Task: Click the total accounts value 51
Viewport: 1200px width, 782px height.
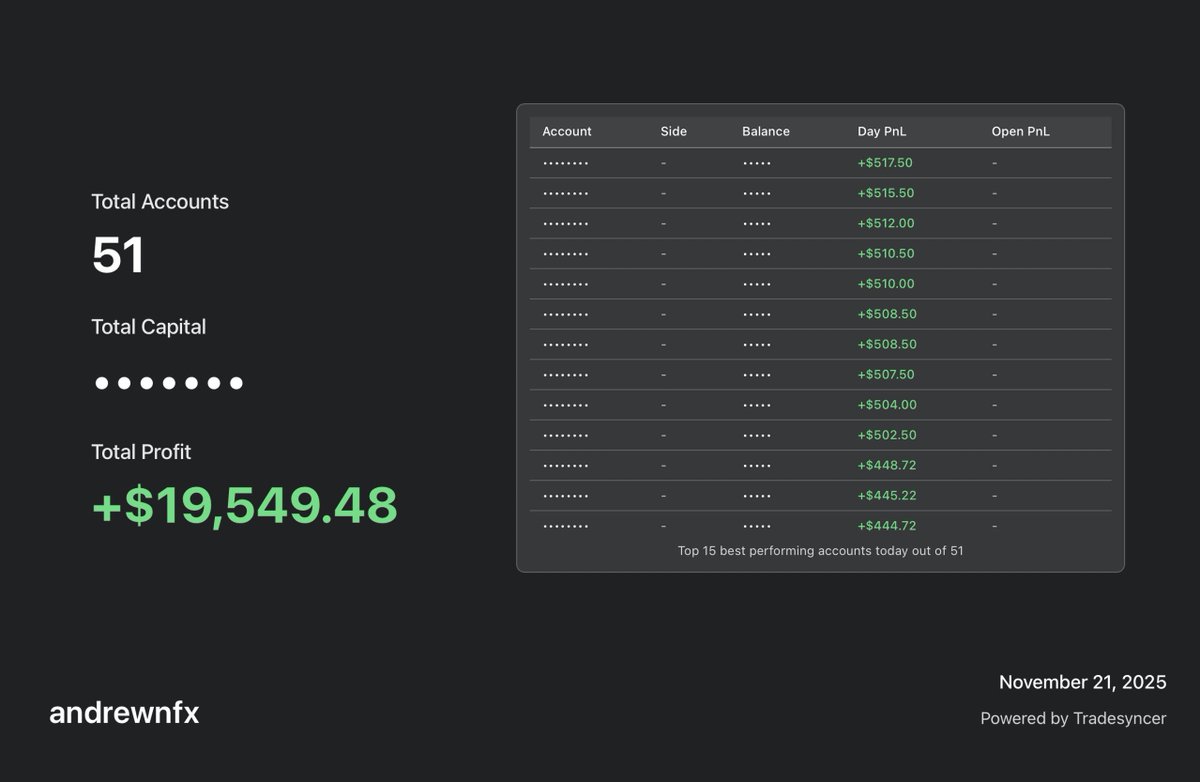Action: 118,255
